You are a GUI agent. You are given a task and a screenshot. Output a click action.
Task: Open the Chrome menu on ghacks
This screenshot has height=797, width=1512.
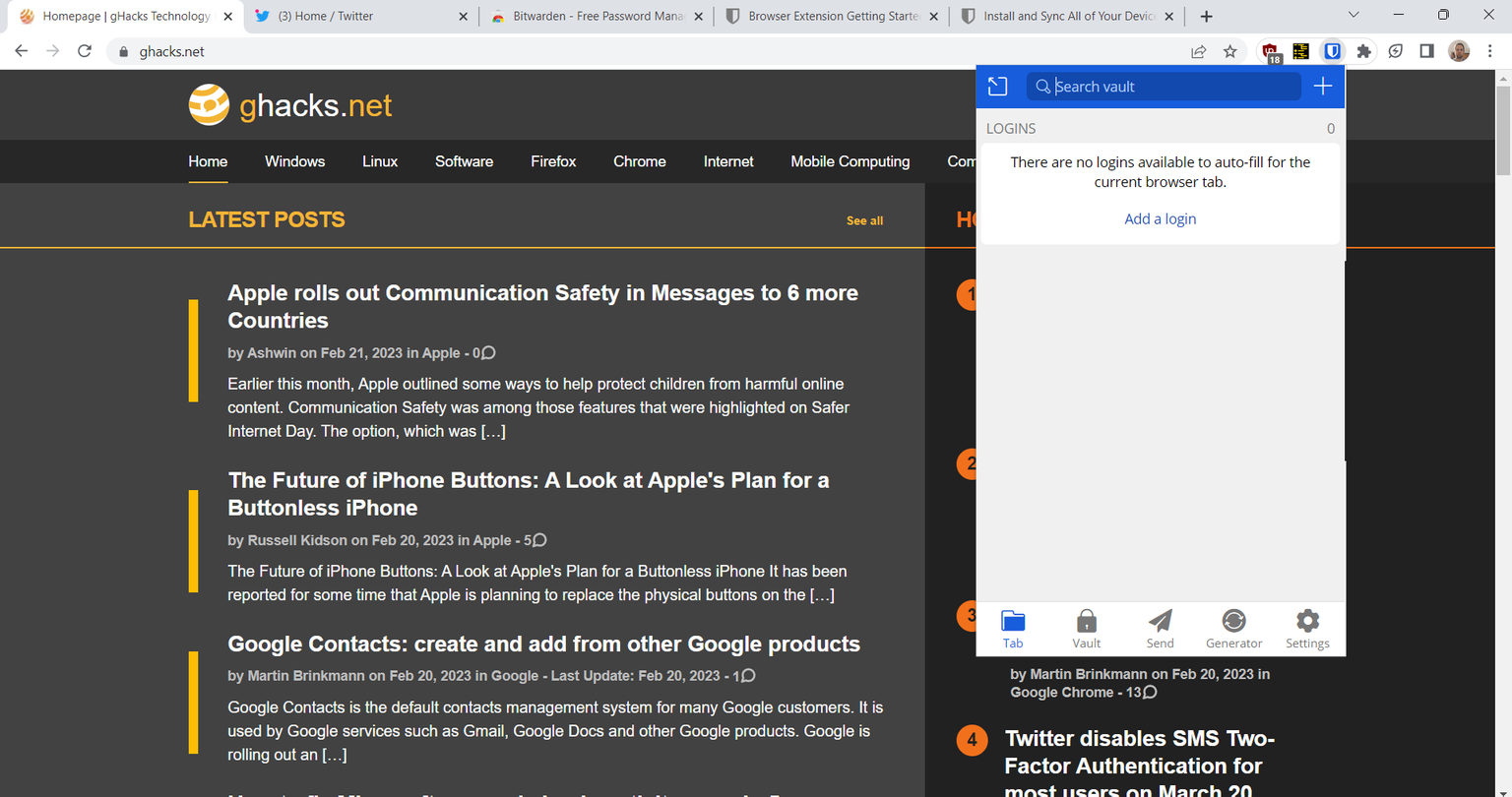(640, 161)
